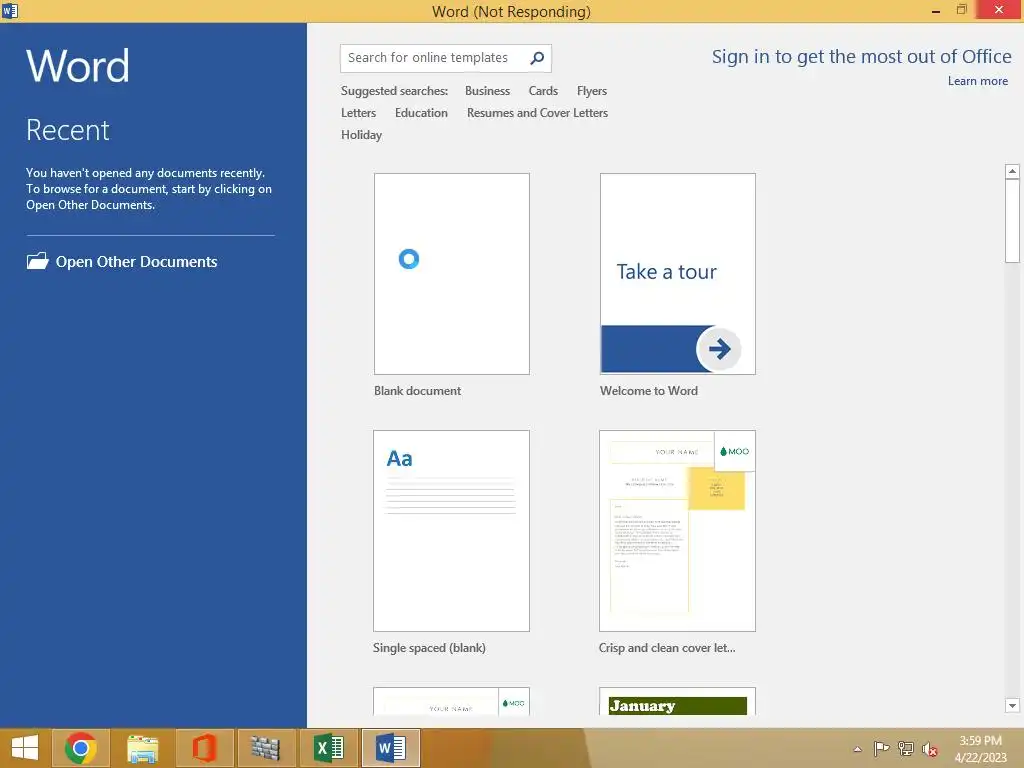Click the vertical scrollbar thumb
The height and width of the screenshot is (768, 1024).
click(1012, 221)
